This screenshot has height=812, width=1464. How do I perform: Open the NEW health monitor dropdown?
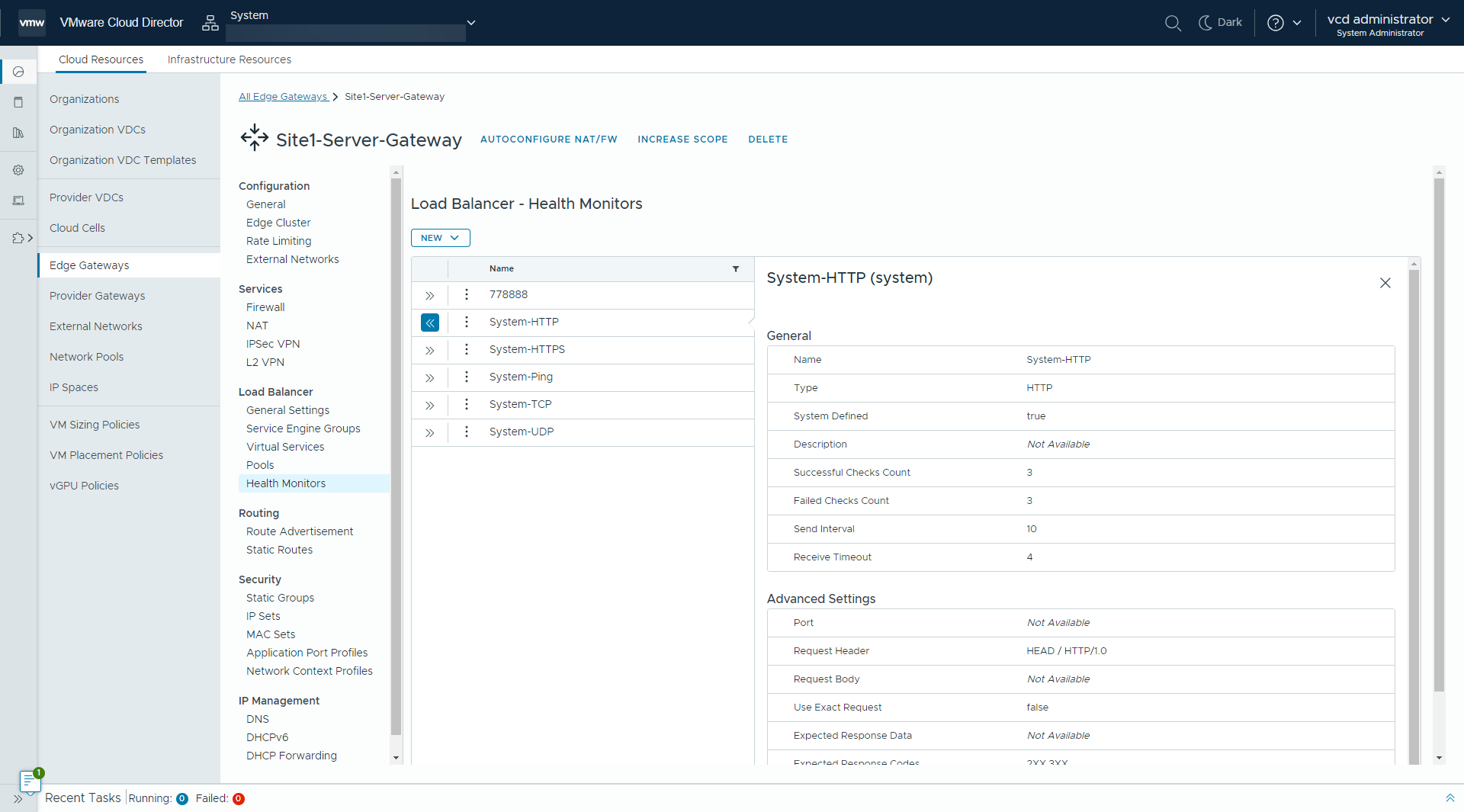440,238
